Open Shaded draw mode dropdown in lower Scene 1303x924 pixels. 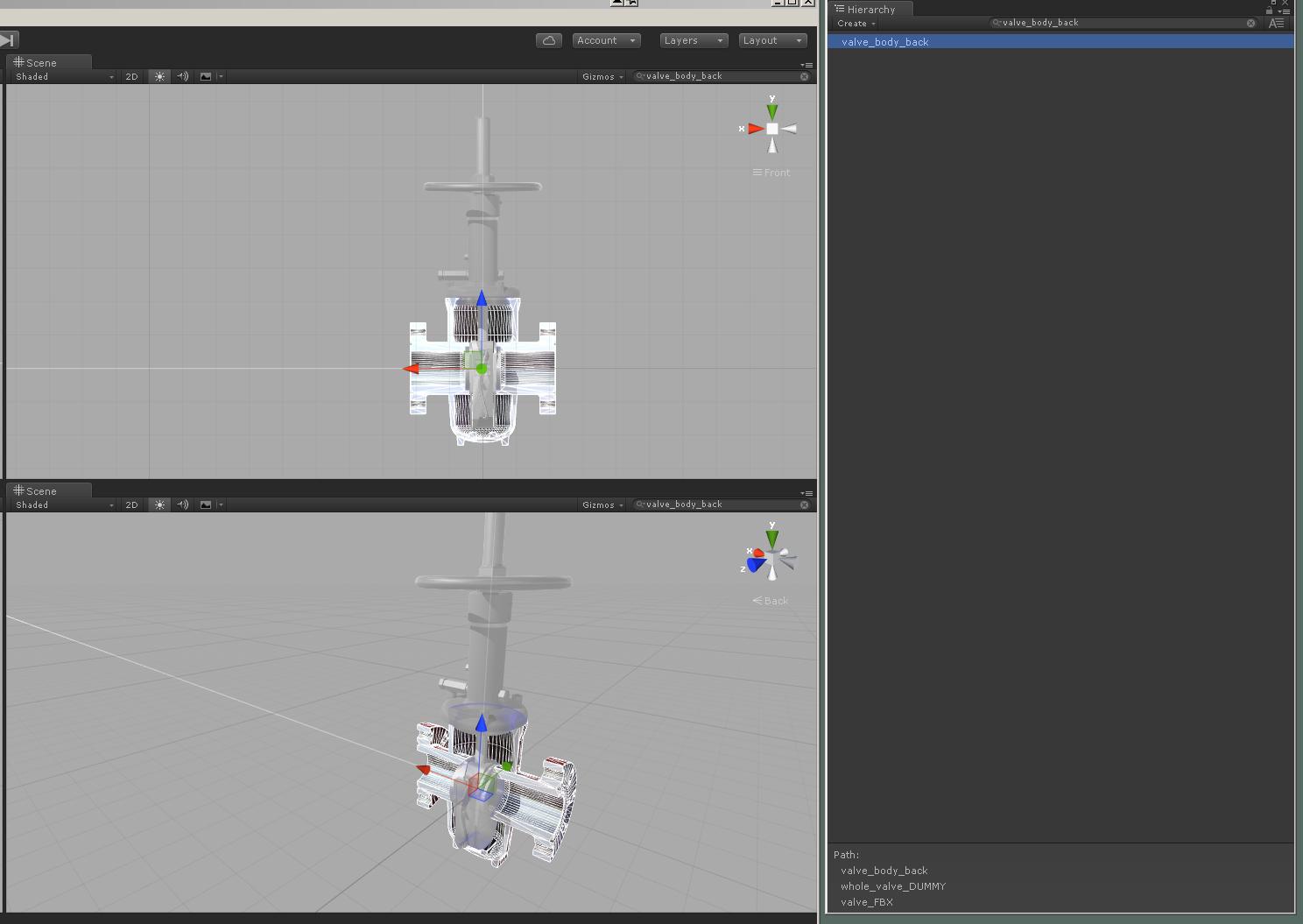64,505
